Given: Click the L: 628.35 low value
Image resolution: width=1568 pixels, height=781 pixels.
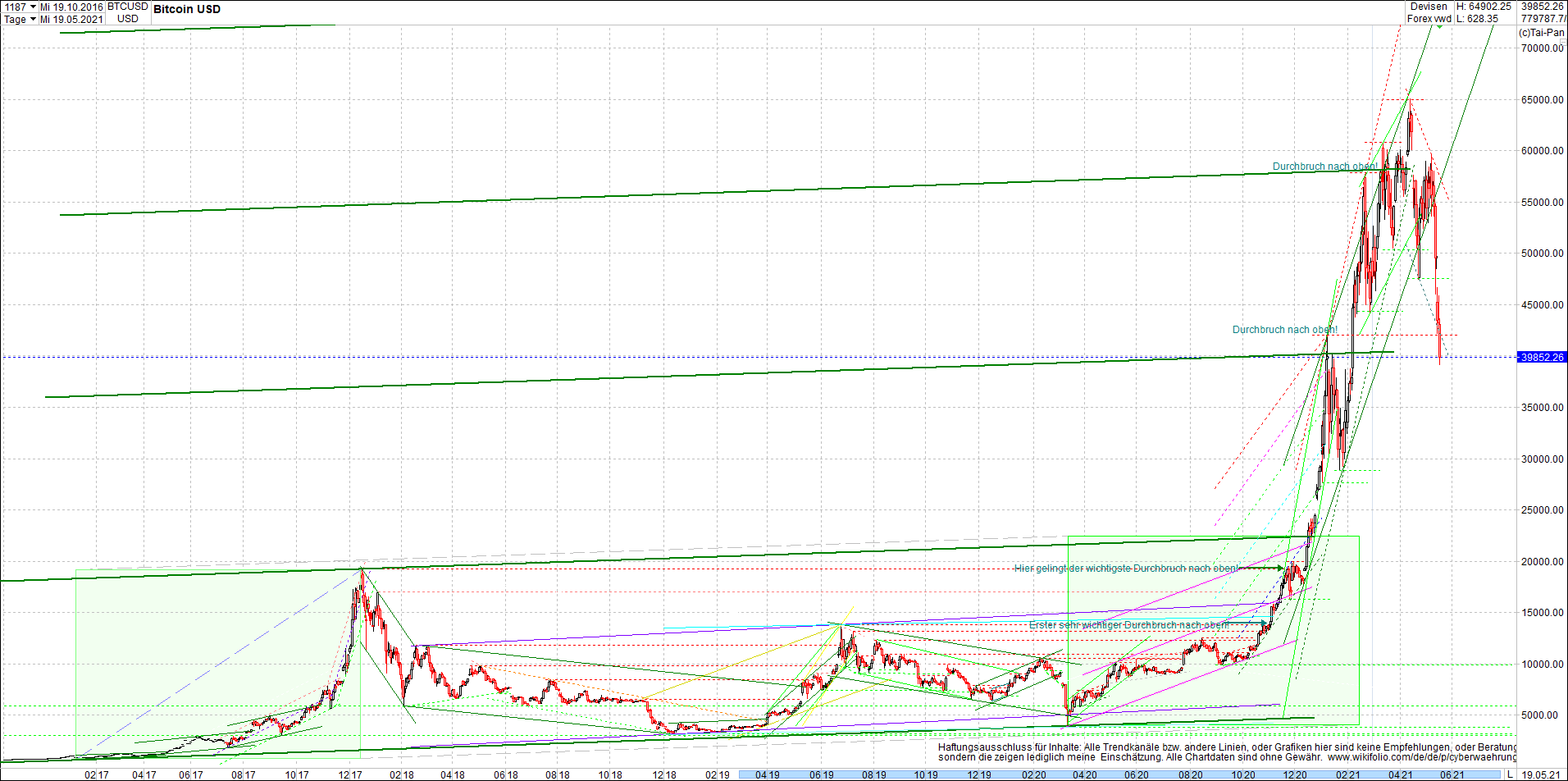Looking at the screenshot, I should [x=1478, y=19].
